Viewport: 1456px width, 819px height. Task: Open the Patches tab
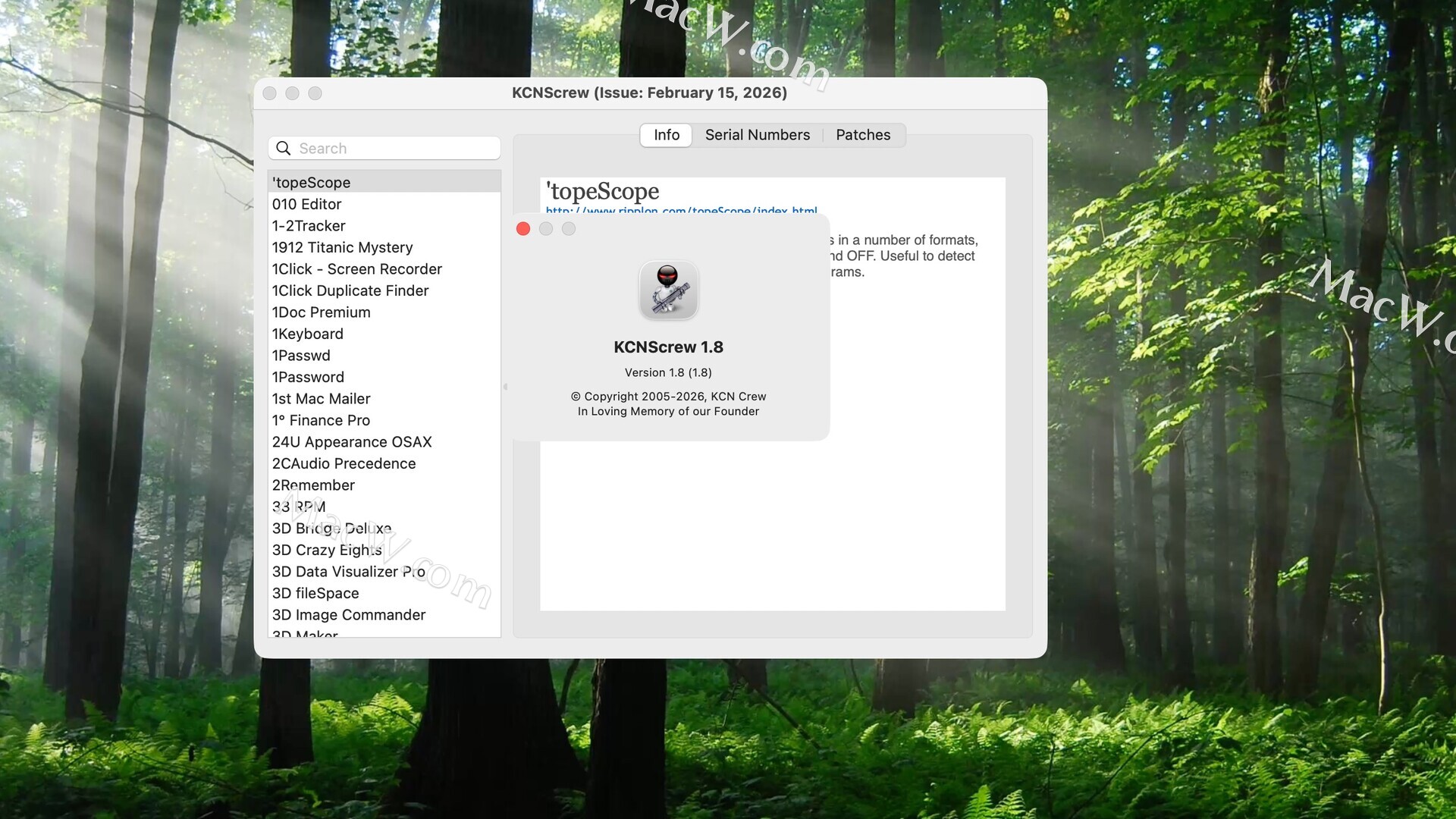(863, 135)
